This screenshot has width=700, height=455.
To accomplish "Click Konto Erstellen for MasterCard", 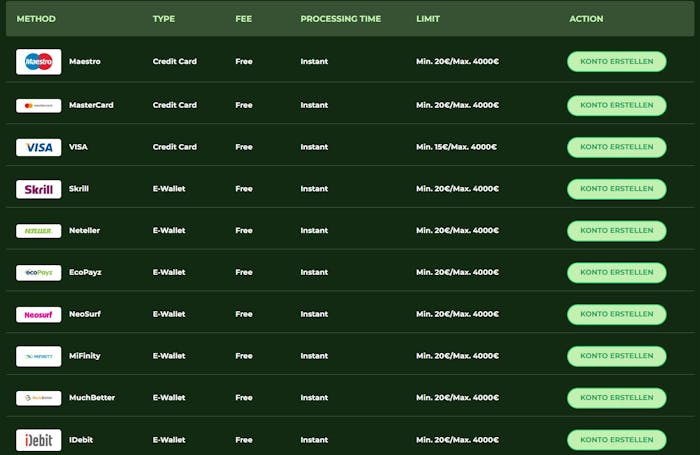I will point(617,105).
